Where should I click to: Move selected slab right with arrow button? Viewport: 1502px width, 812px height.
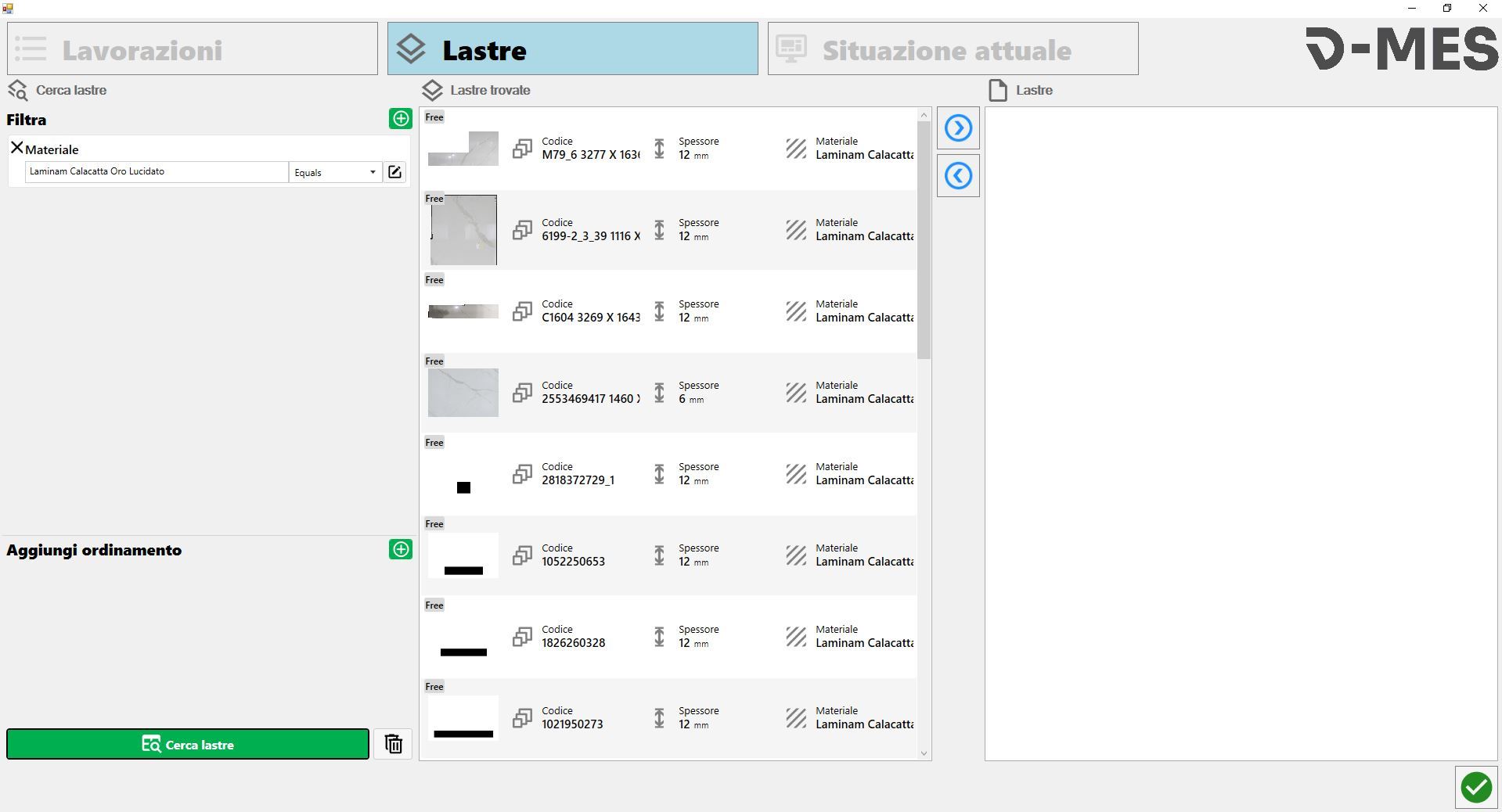point(958,128)
